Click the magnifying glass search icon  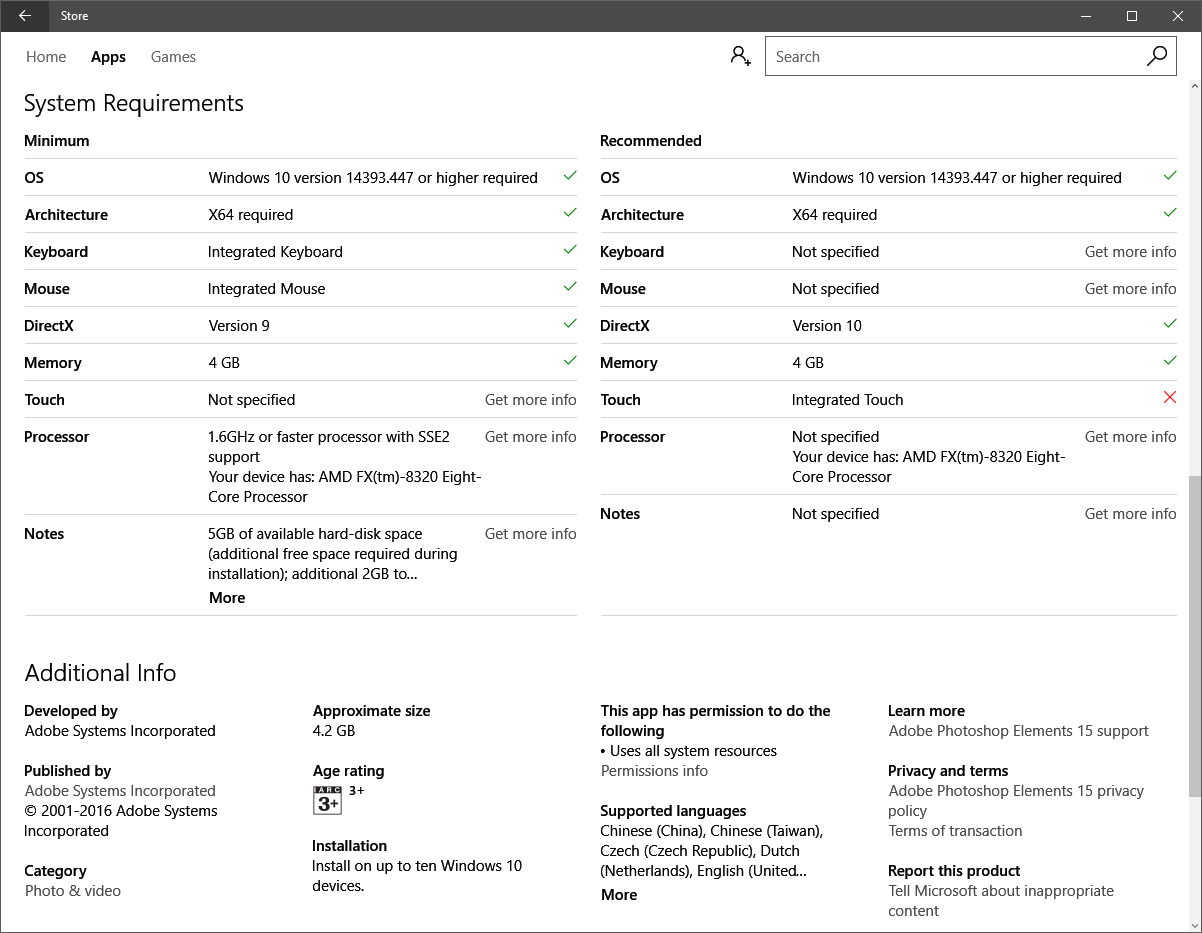[x=1156, y=57]
